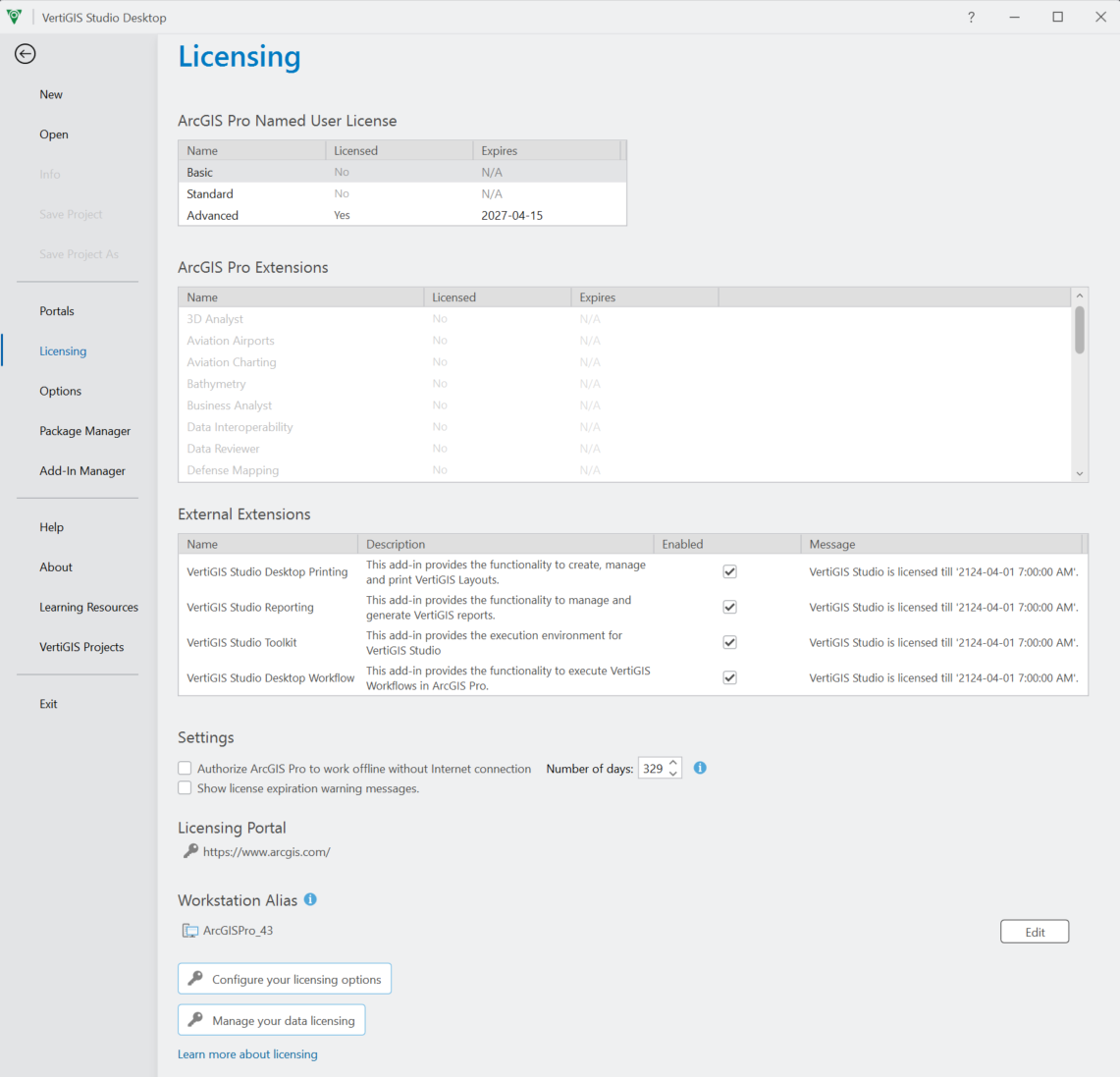Screen dimensions: 1120x1077
Task: Select the Advanced license row
Action: pyautogui.click(x=402, y=215)
